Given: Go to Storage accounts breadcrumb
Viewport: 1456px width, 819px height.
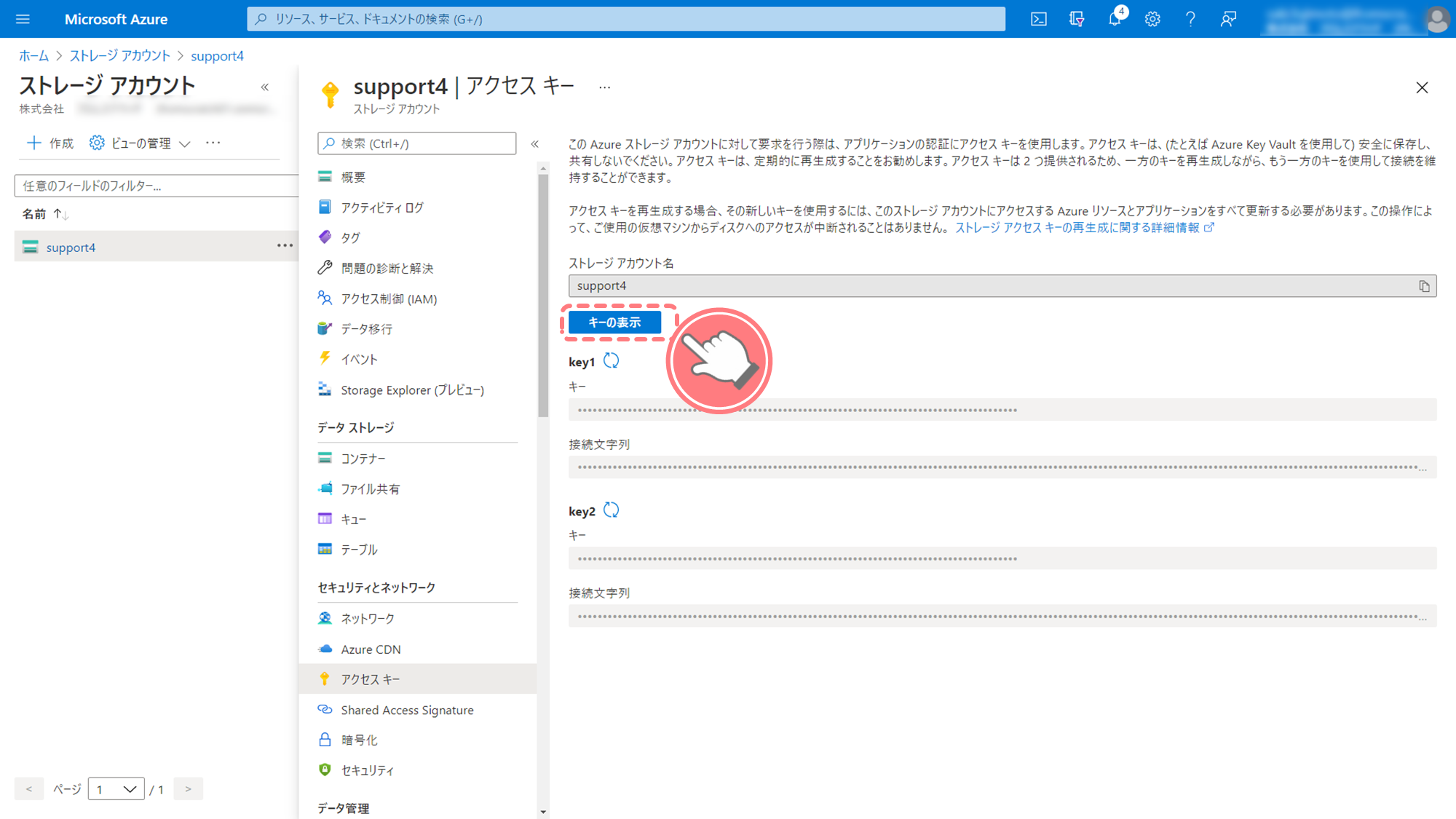Looking at the screenshot, I should [120, 56].
